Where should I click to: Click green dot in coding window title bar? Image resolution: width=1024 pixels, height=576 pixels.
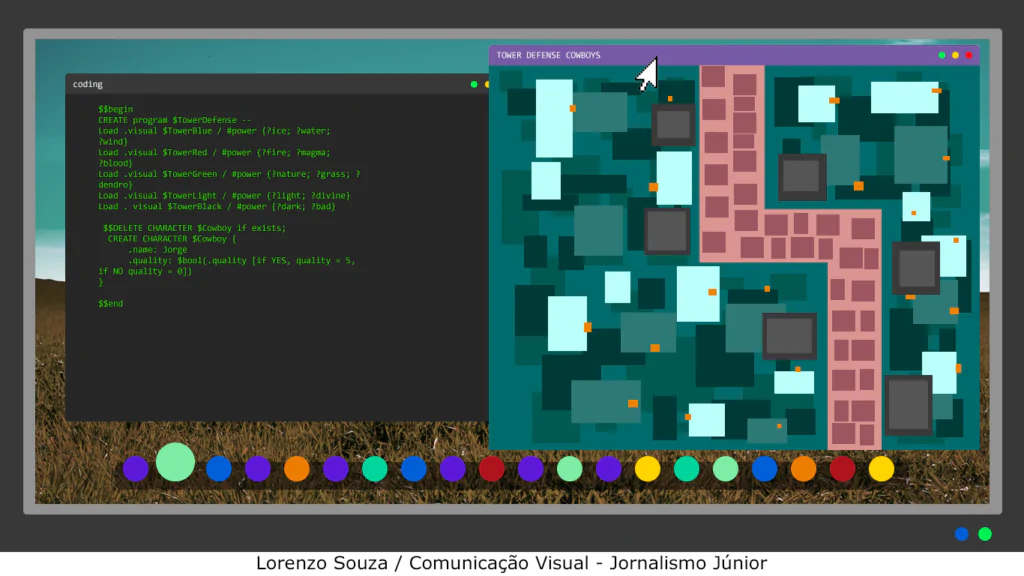(x=474, y=84)
